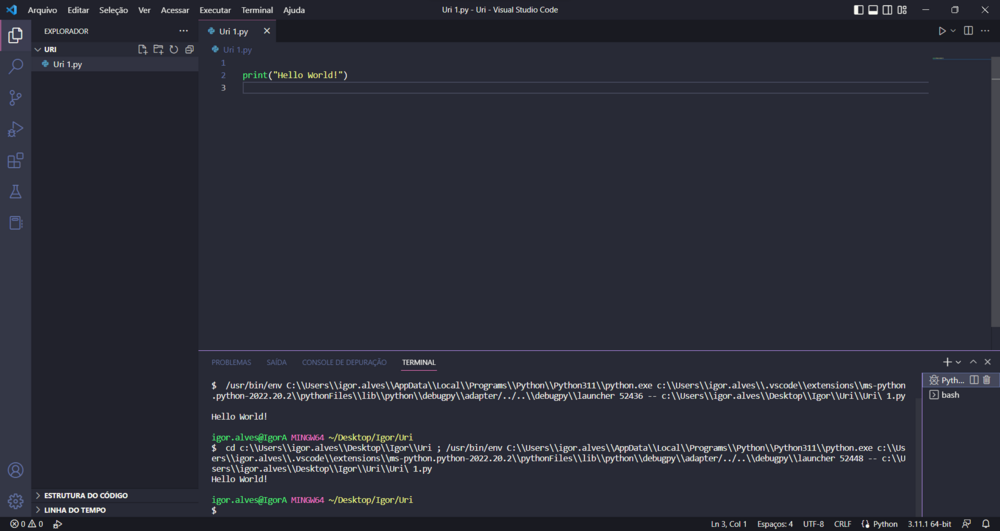Open the new terminal profile dropdown arrow
Screen dimensions: 1000x531
coord(958,362)
